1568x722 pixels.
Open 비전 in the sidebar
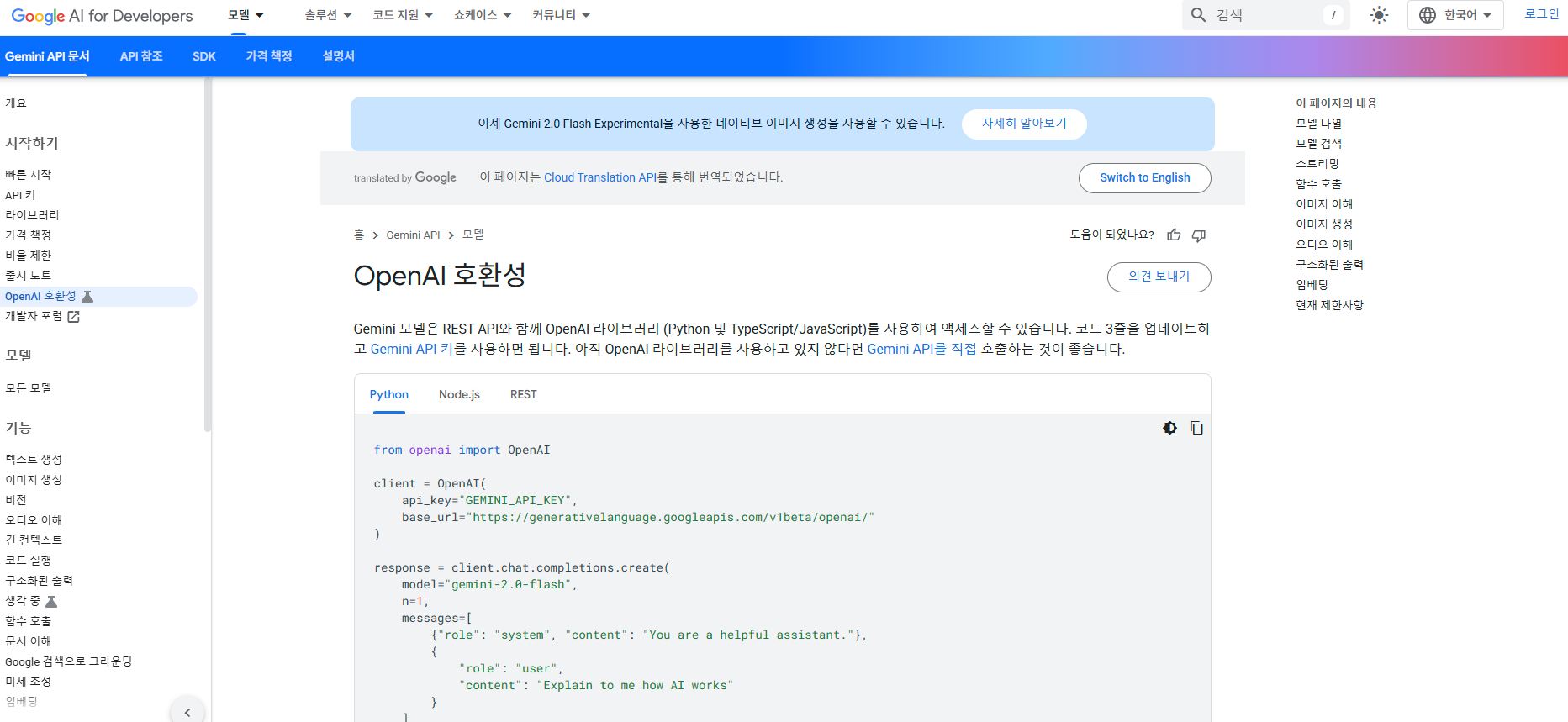[16, 500]
